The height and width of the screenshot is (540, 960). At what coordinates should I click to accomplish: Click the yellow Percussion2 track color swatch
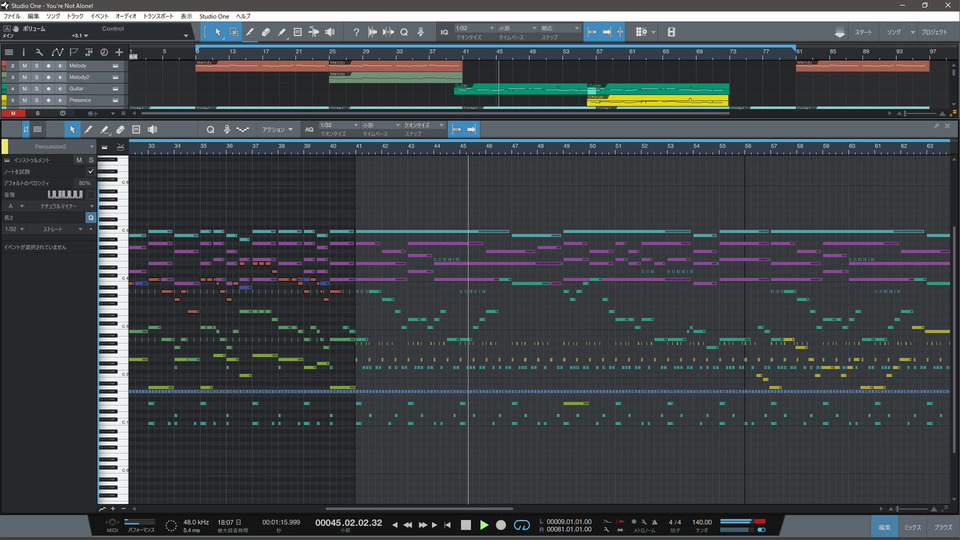5,147
